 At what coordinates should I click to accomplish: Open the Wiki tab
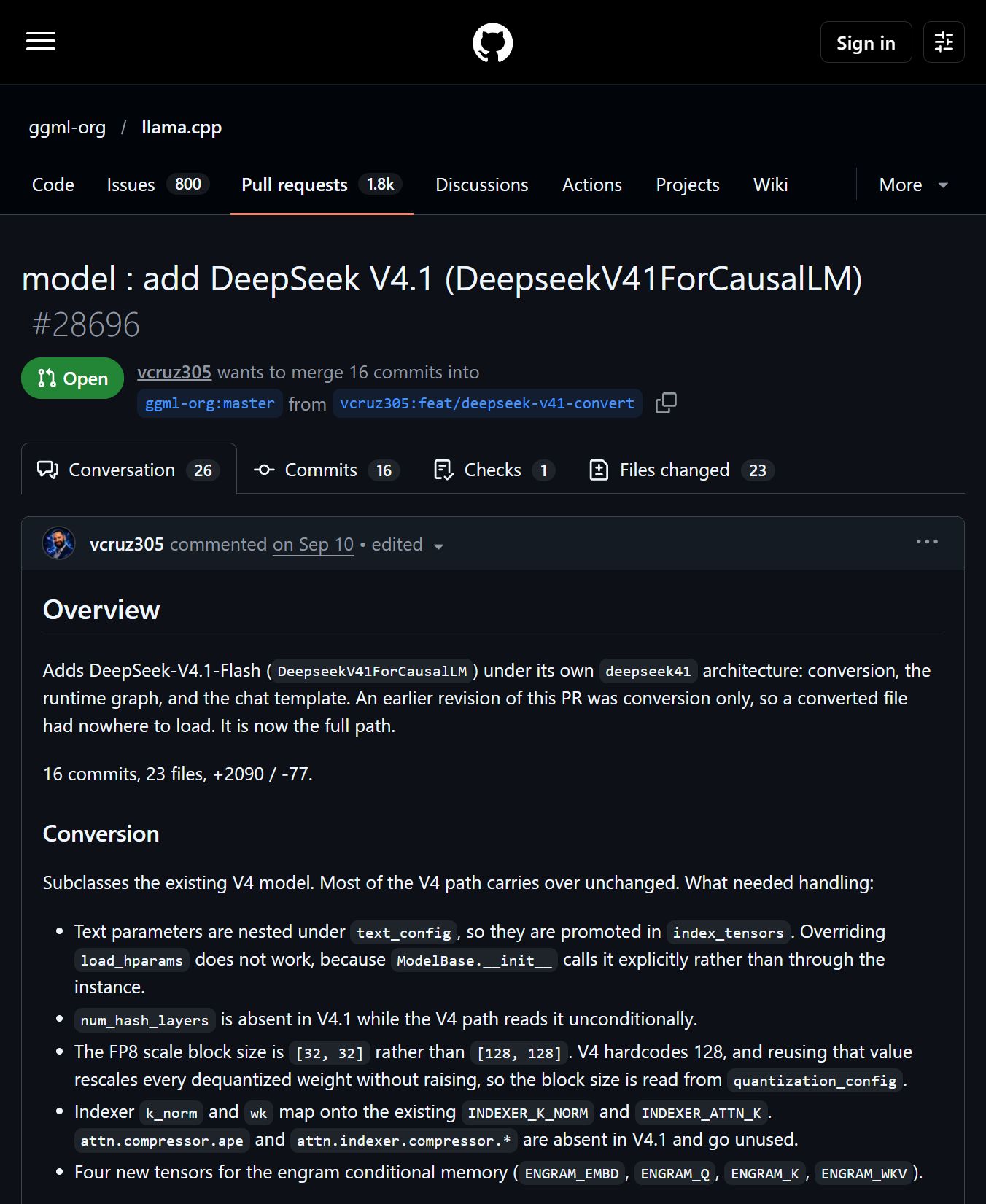[771, 185]
